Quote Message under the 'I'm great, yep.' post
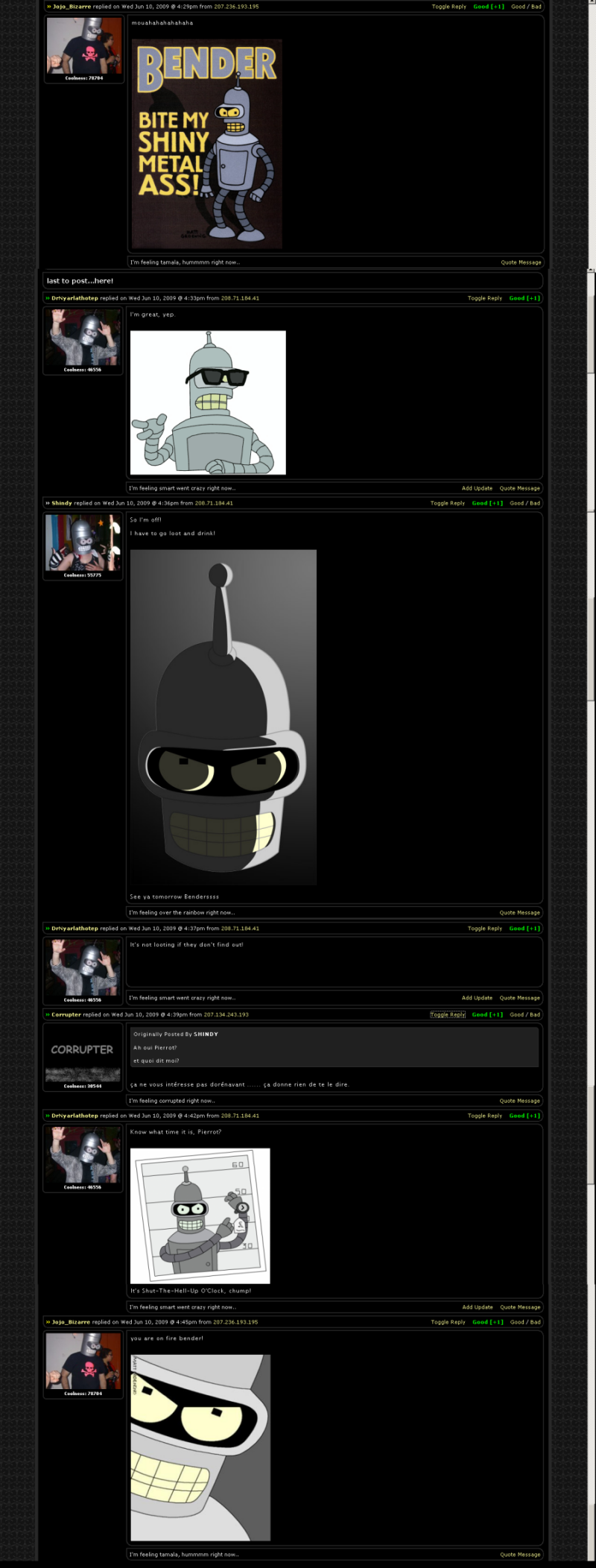The width and height of the screenshot is (596, 1568). pyautogui.click(x=519, y=488)
